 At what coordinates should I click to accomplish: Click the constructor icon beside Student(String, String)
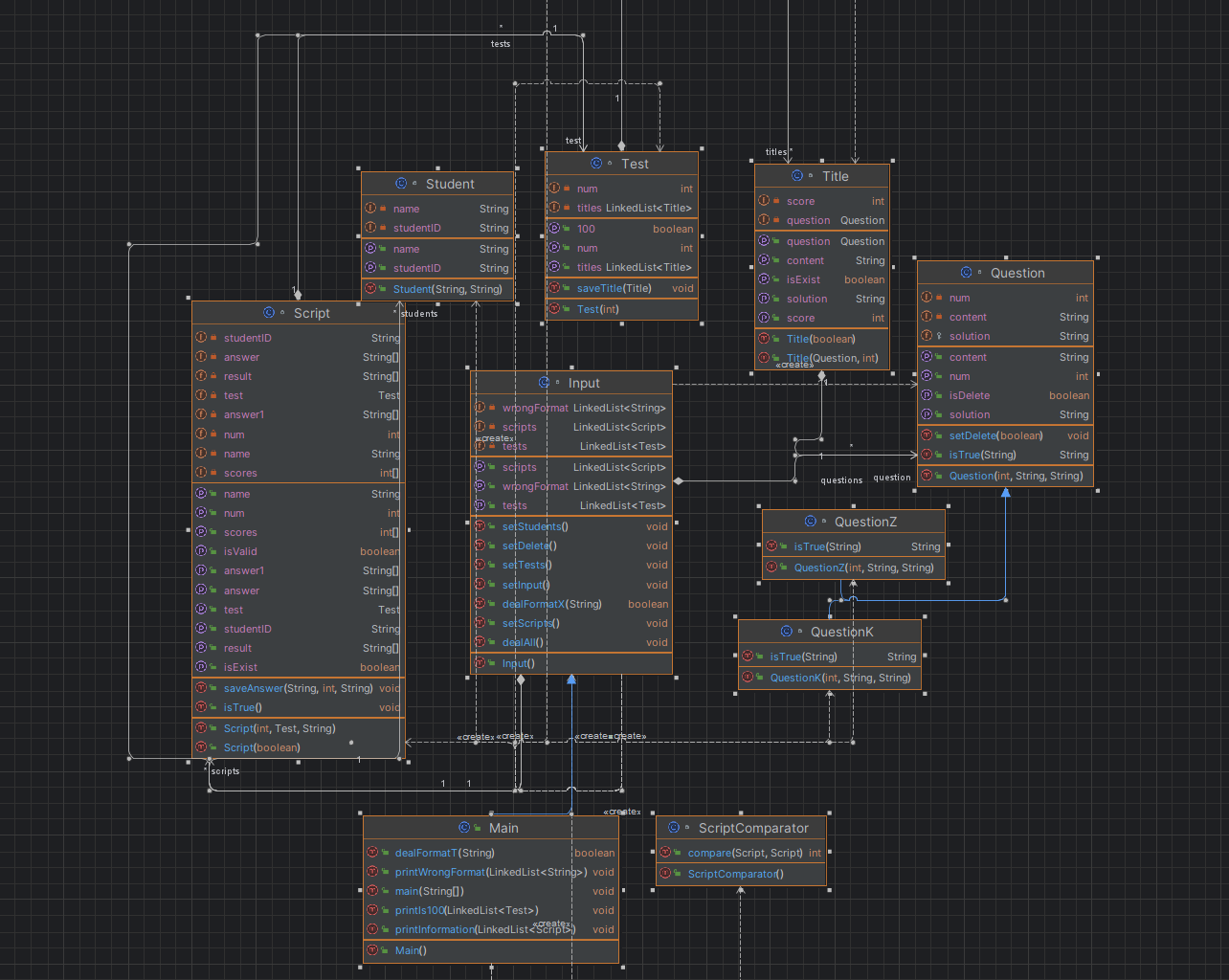[369, 289]
